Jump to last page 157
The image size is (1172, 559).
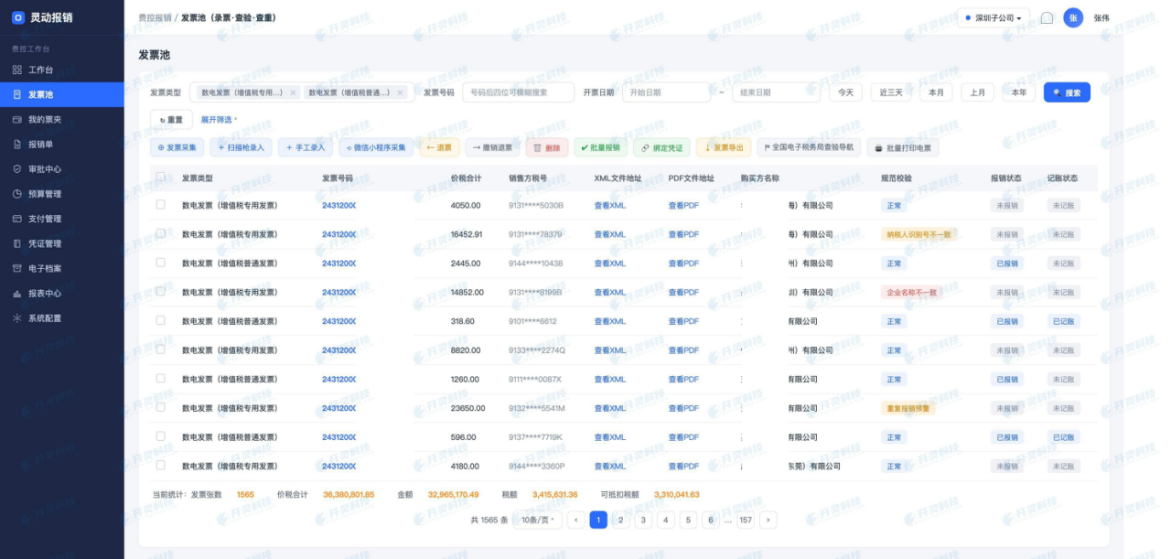(745, 520)
